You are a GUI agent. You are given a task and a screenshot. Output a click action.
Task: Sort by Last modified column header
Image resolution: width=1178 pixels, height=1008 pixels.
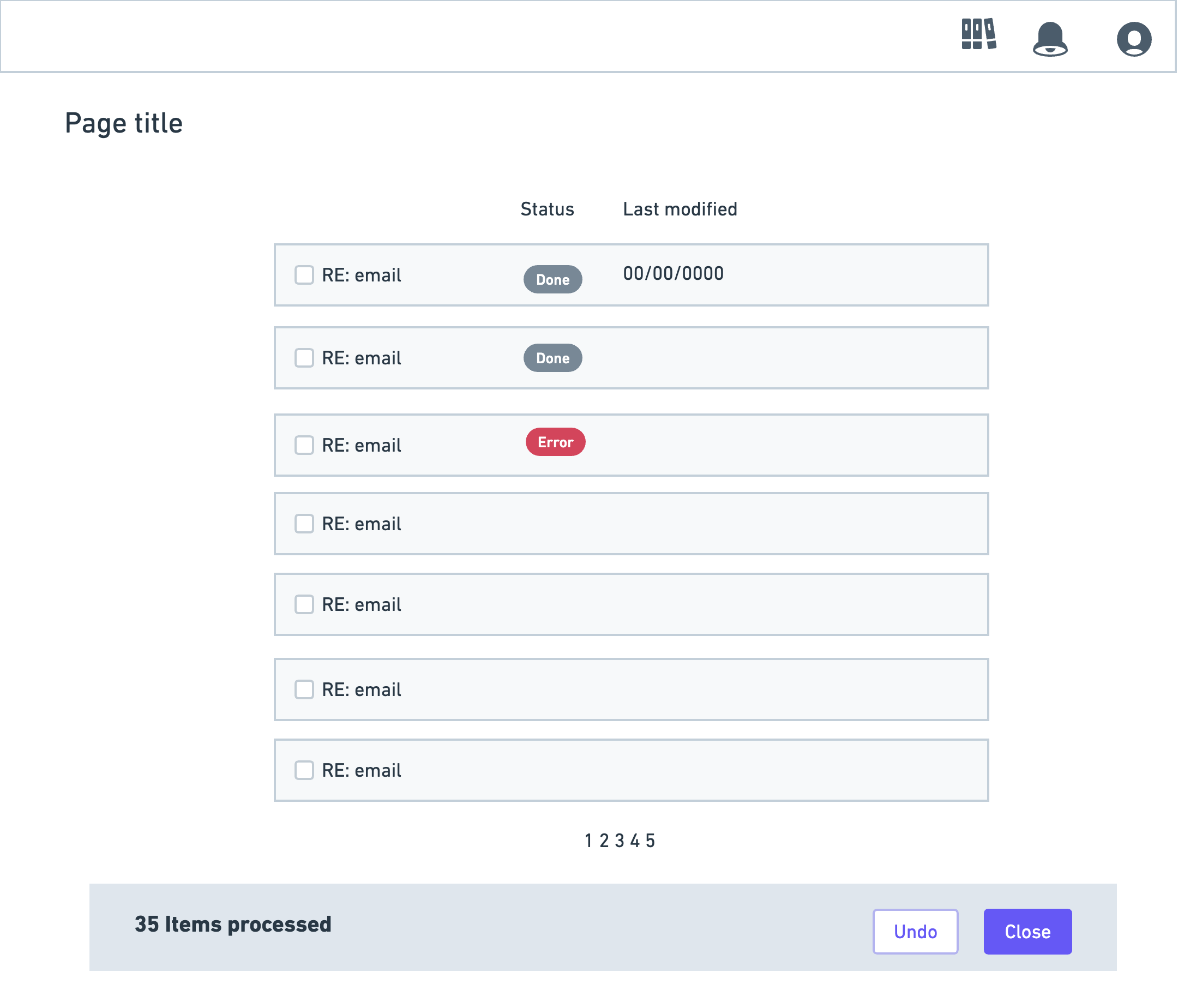(x=680, y=209)
